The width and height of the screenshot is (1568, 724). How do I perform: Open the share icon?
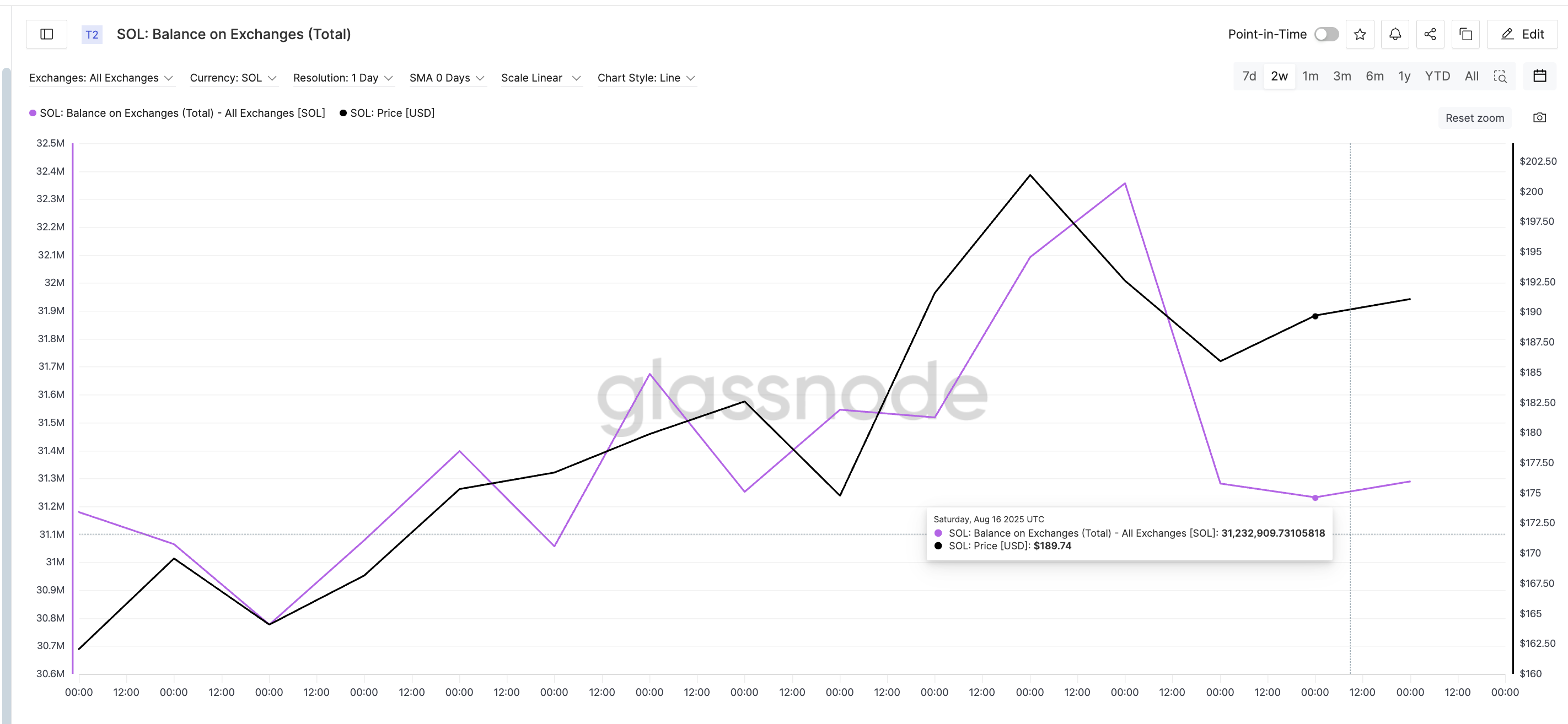1430,34
